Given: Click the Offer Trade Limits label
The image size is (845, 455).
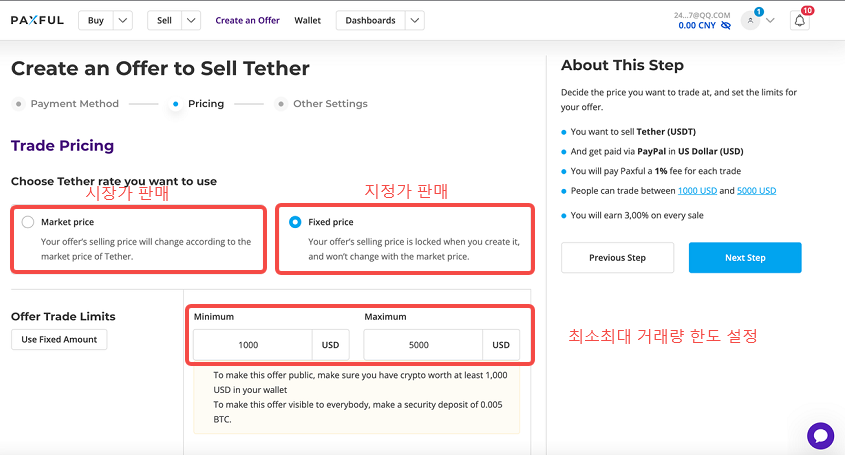Looking at the screenshot, I should 63,316.
